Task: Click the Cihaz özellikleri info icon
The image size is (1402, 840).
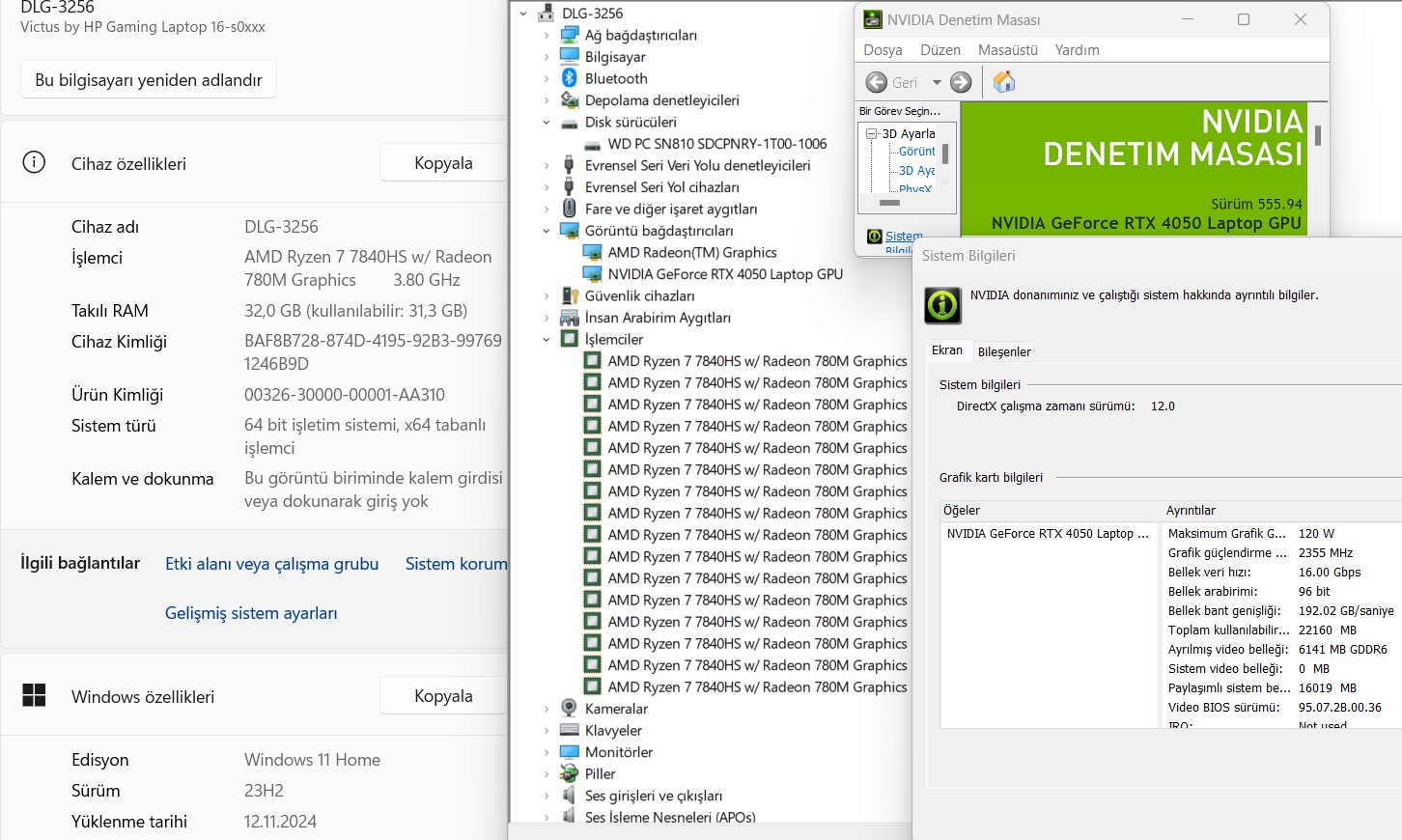Action: 34,162
